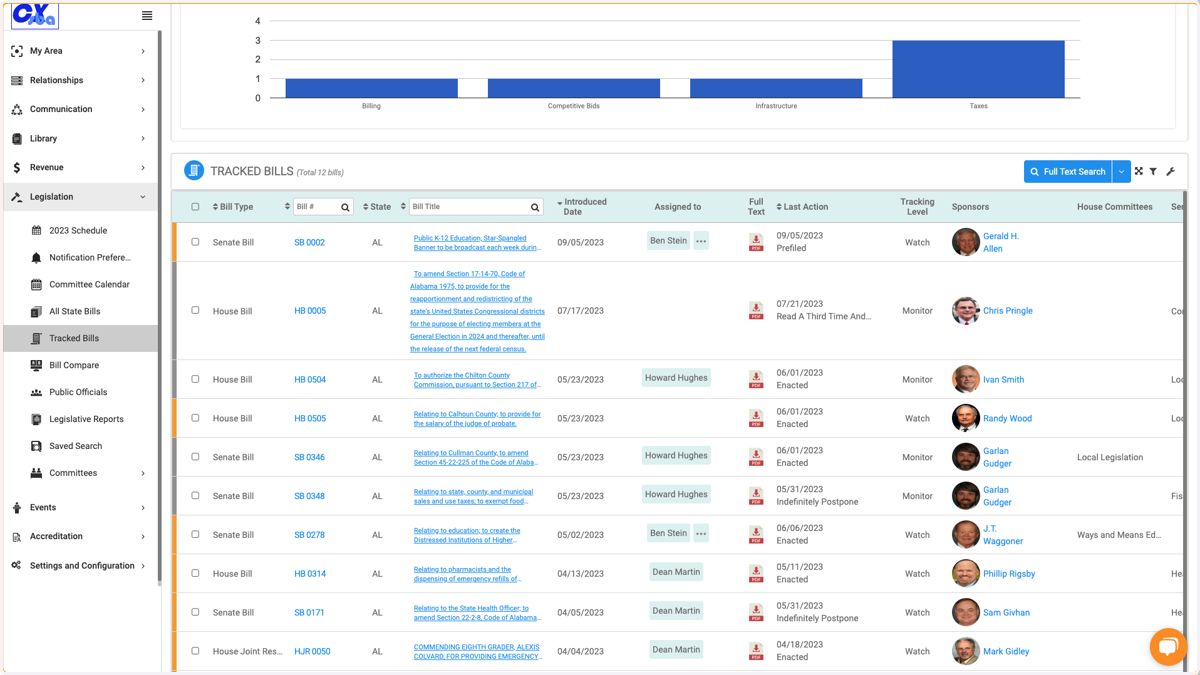Click the filter funnel icon
Image resolution: width=1200 pixels, height=675 pixels.
tap(1153, 172)
